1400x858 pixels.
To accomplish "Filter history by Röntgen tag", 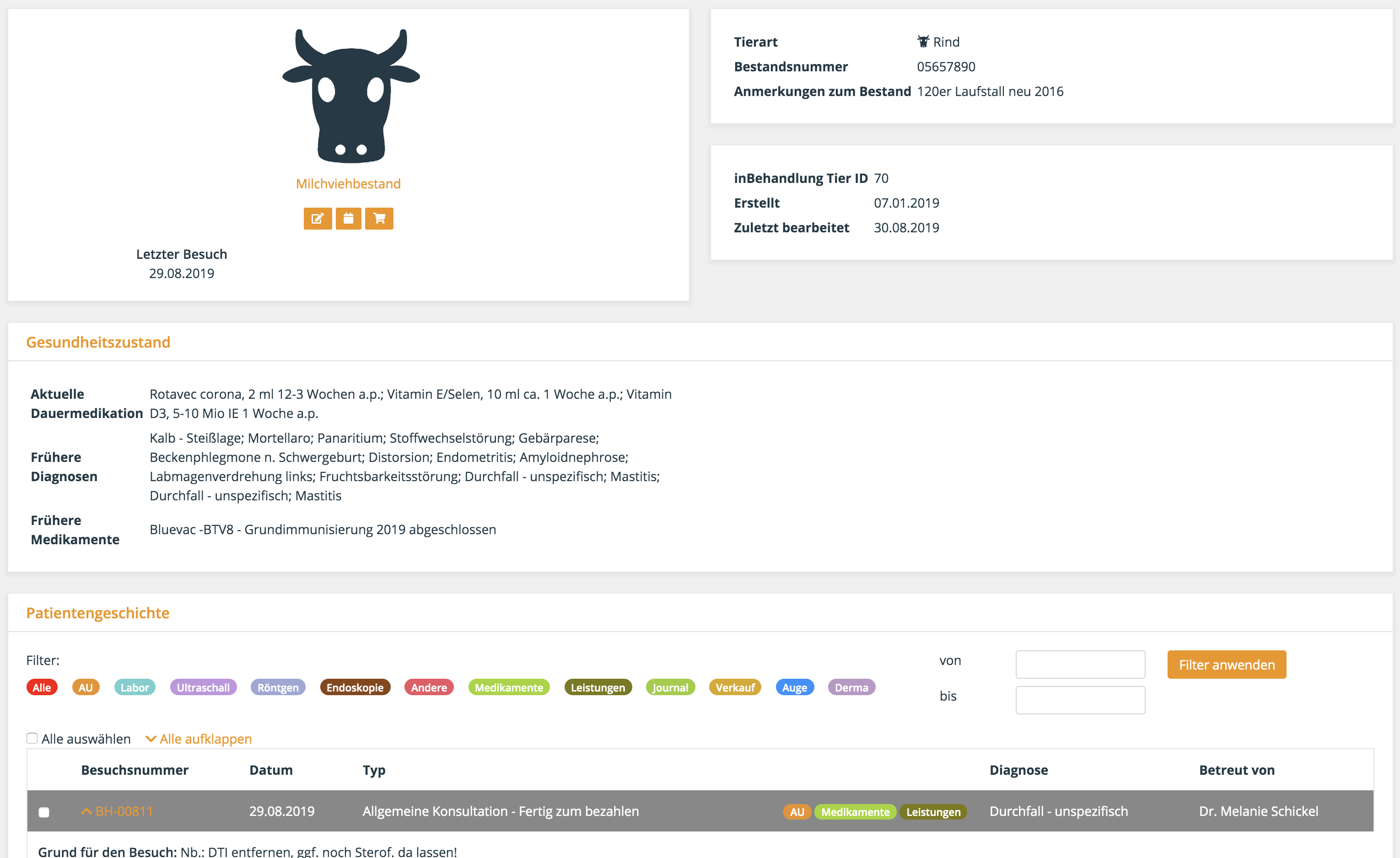I will click(x=279, y=687).
